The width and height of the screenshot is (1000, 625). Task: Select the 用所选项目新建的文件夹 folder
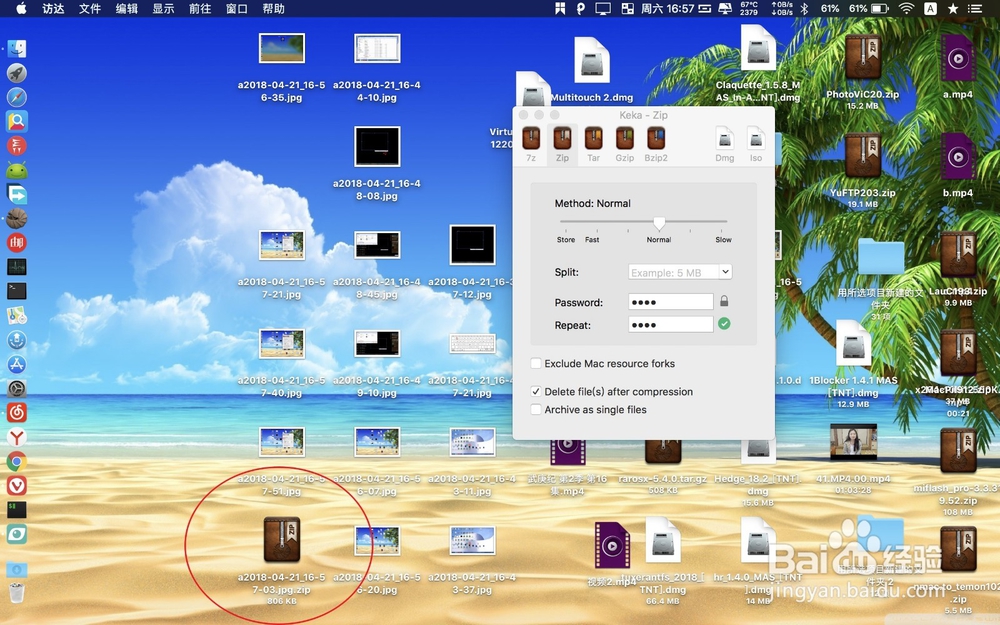coord(881,257)
